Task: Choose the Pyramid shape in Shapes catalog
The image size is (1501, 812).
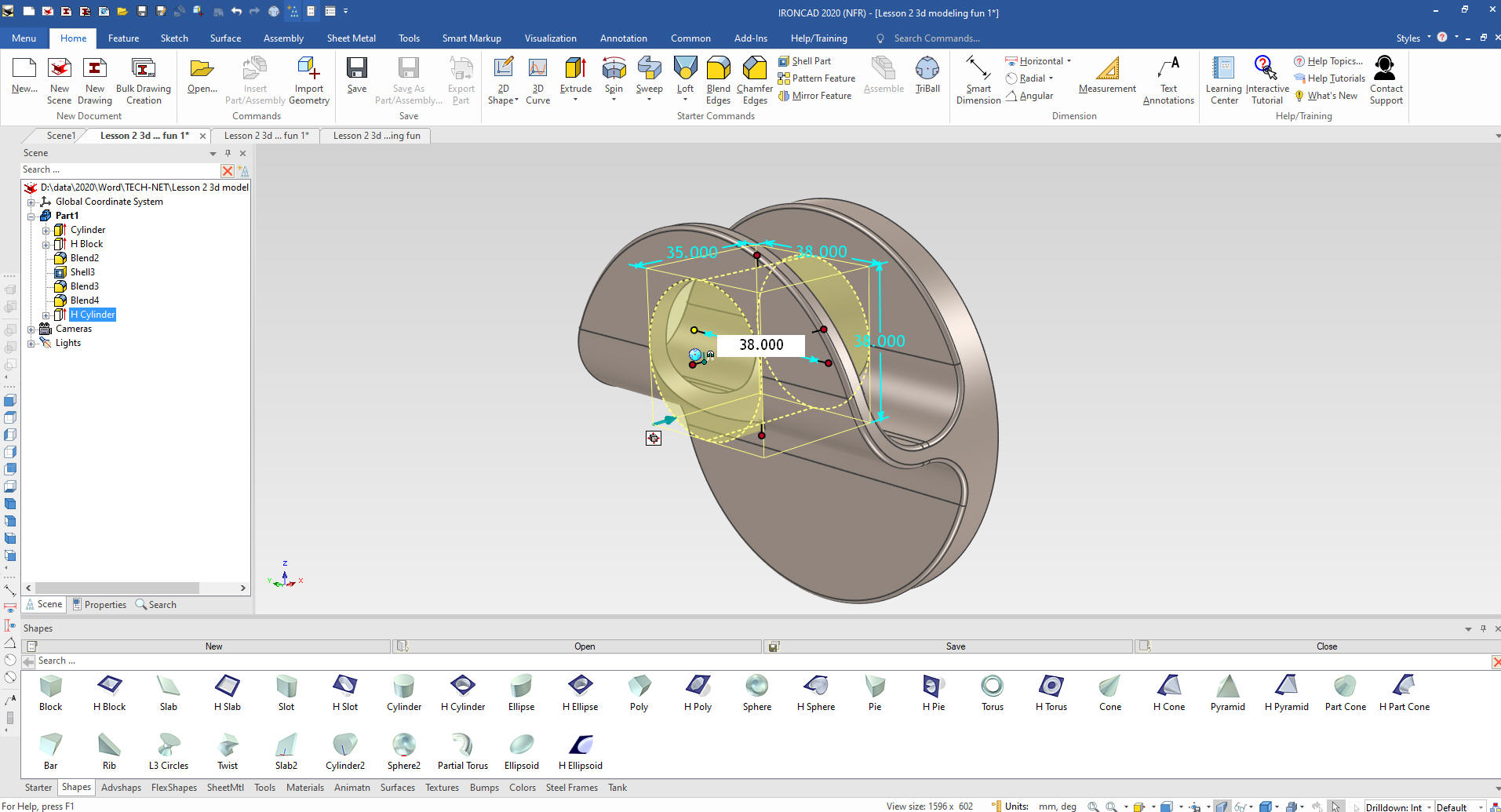Action: [1227, 687]
